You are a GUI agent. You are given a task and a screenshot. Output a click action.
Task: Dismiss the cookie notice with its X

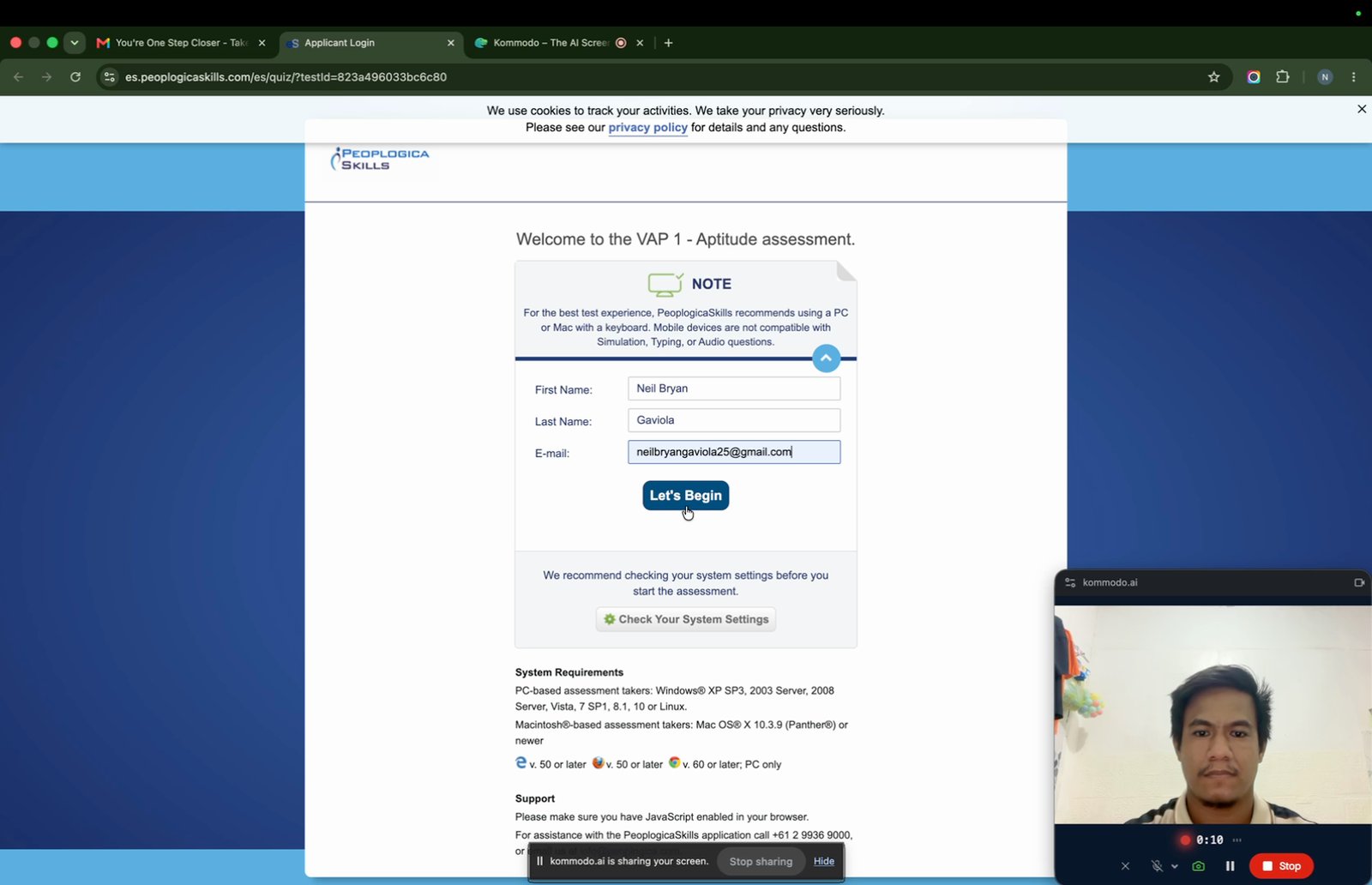pos(1362,109)
